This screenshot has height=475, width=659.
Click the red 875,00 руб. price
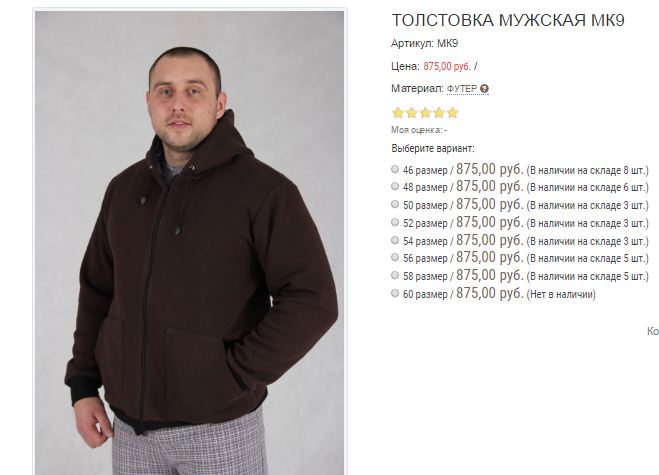click(x=447, y=66)
